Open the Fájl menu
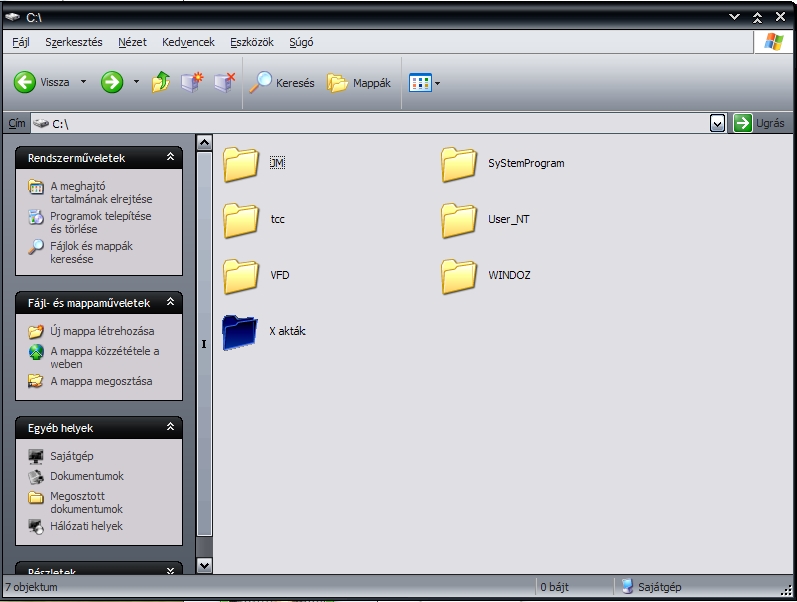The image size is (797, 602). [x=21, y=42]
